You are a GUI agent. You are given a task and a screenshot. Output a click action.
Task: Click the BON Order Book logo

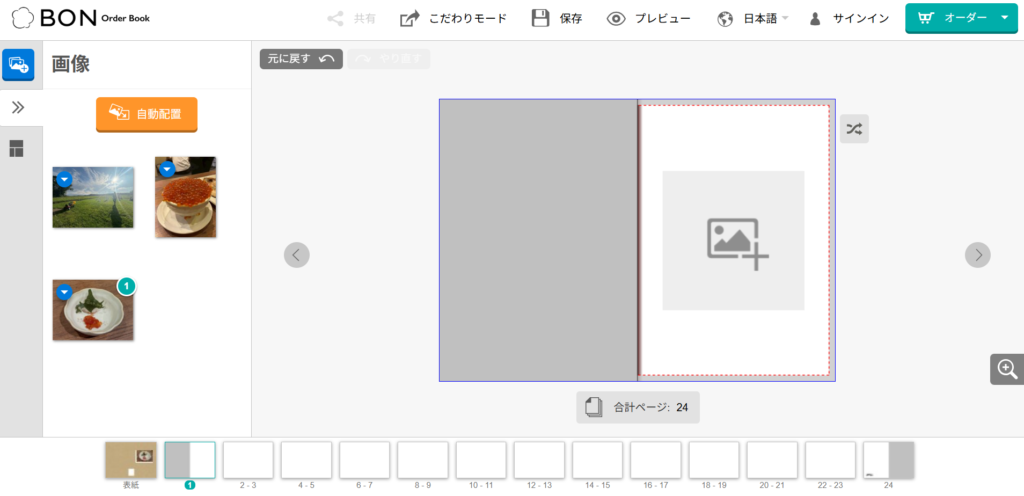click(x=81, y=18)
